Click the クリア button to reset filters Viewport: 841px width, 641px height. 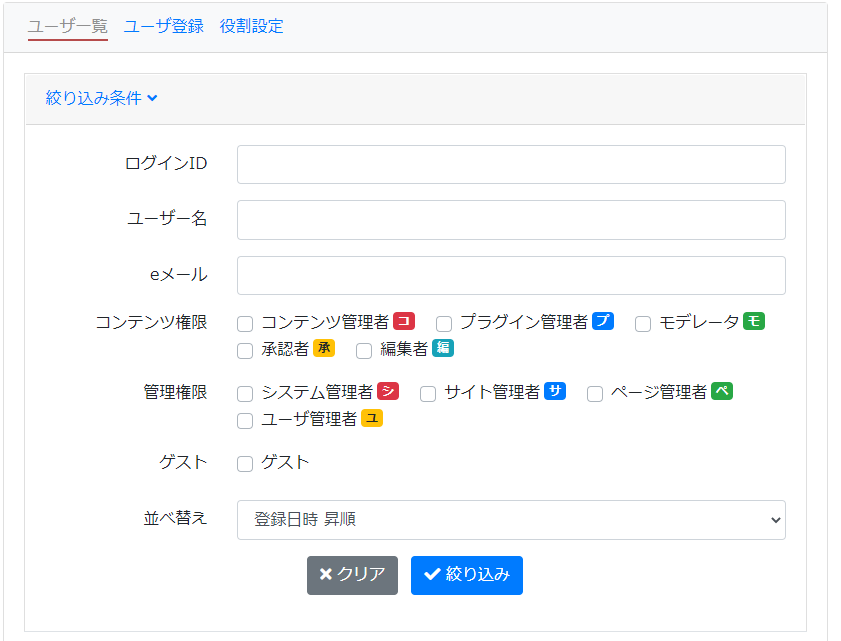coord(351,575)
